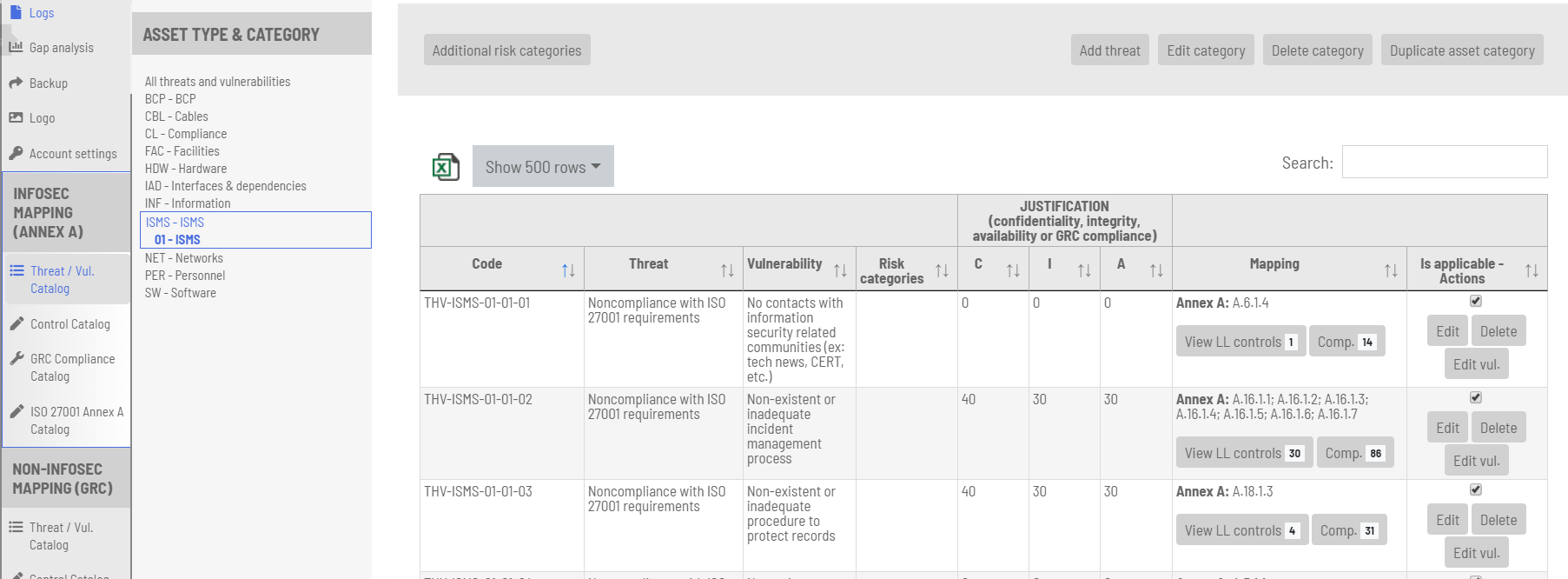Choose the ISMS - ISMS asset category
The image size is (1568, 579).
(175, 223)
